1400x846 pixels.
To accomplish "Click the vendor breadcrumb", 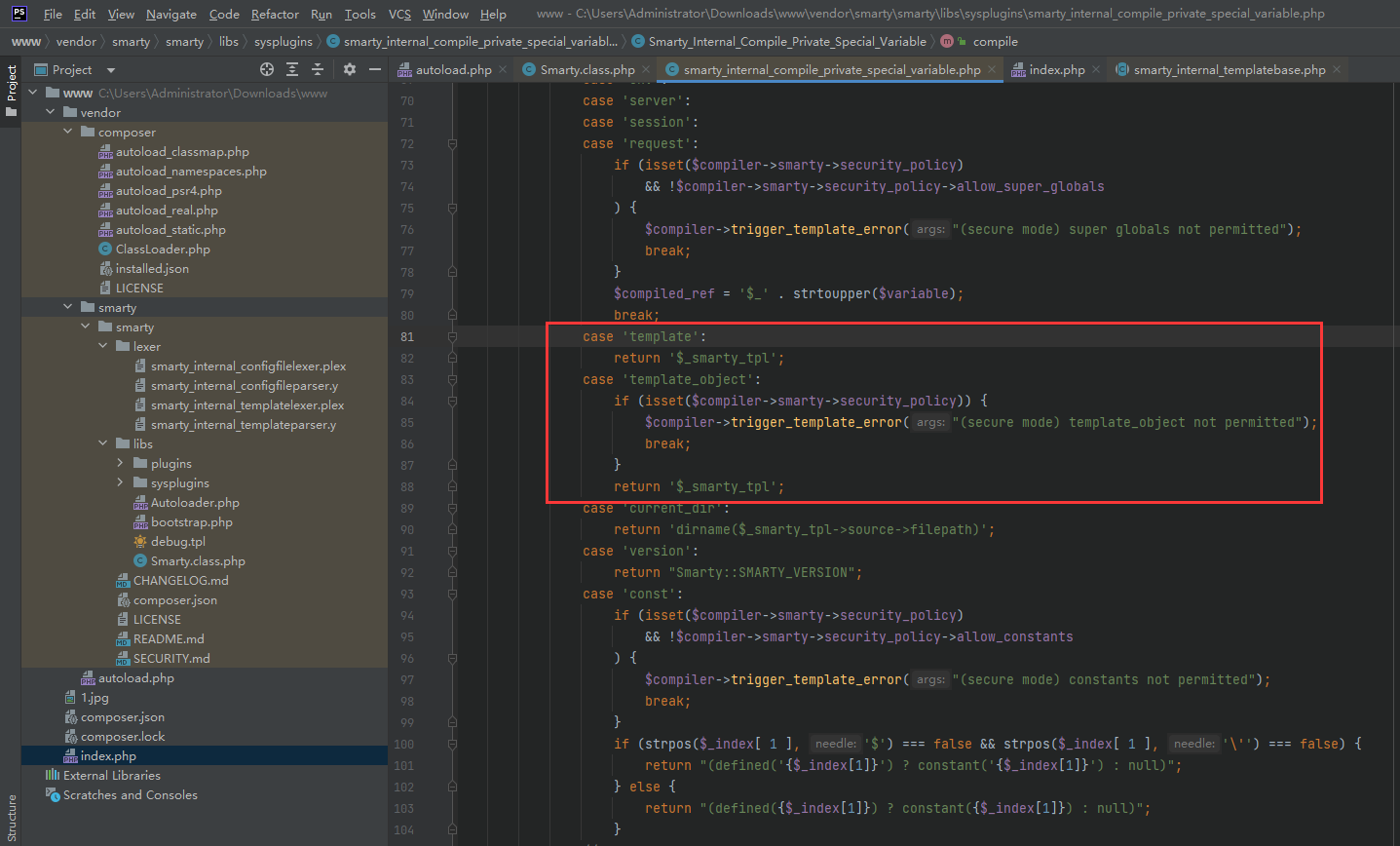I will point(76,41).
